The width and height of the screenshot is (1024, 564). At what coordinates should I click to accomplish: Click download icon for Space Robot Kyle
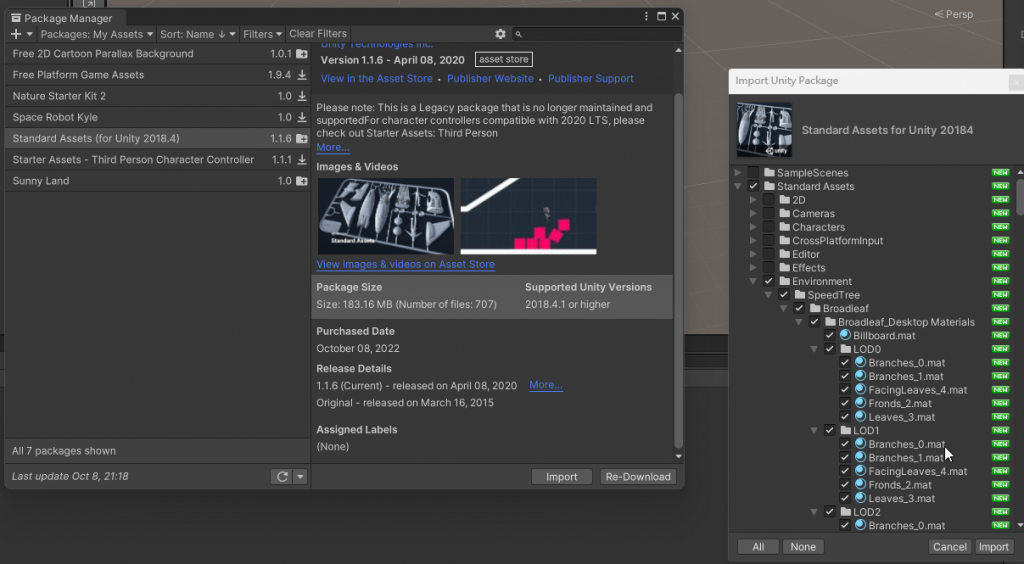tap(302, 118)
